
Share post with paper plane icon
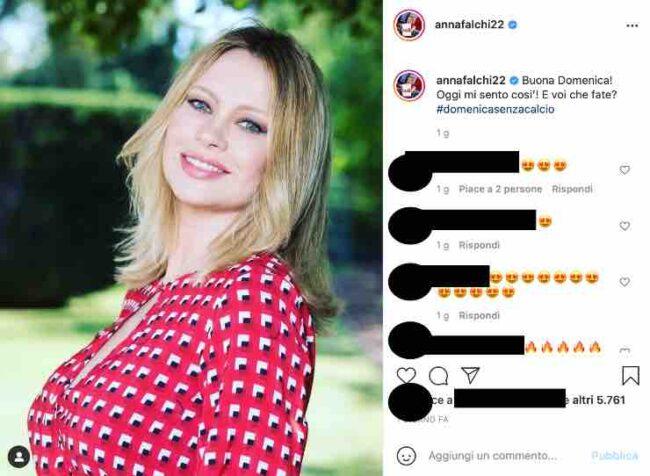coord(471,375)
